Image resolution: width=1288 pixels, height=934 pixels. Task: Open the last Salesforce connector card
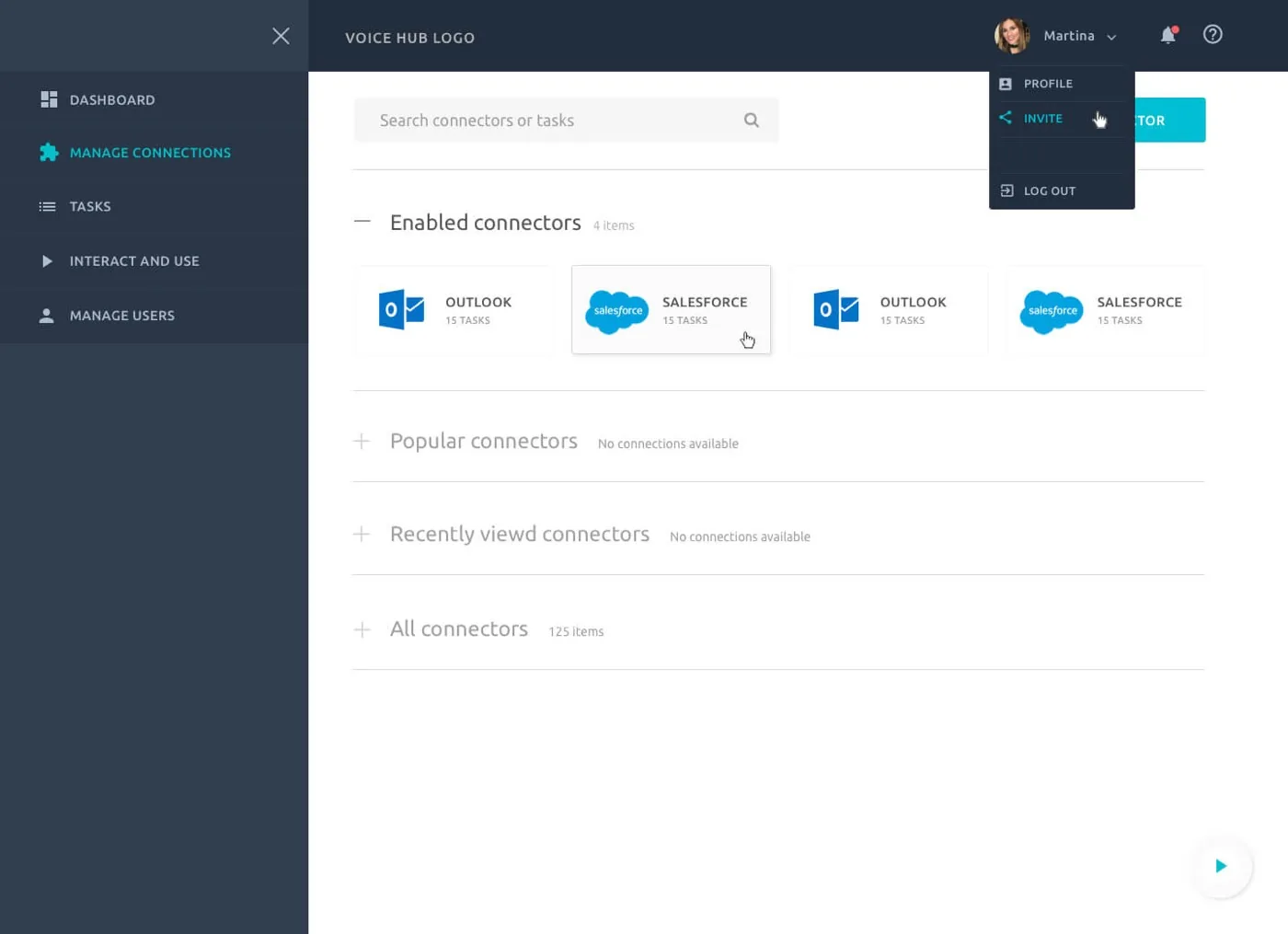[x=1106, y=310]
